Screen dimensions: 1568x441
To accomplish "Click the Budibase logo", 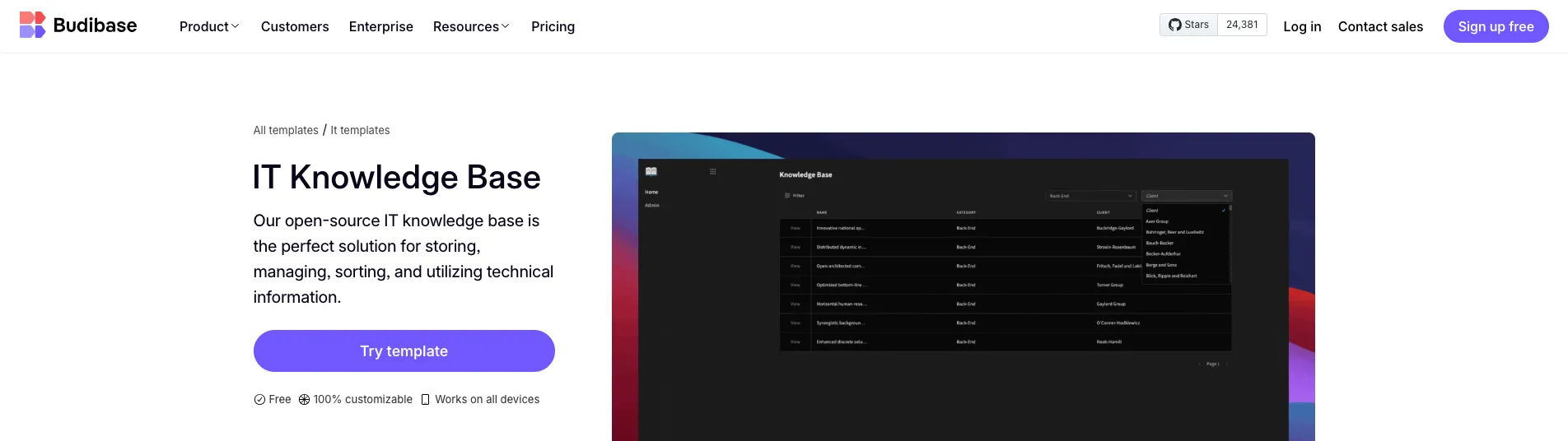I will click(78, 26).
